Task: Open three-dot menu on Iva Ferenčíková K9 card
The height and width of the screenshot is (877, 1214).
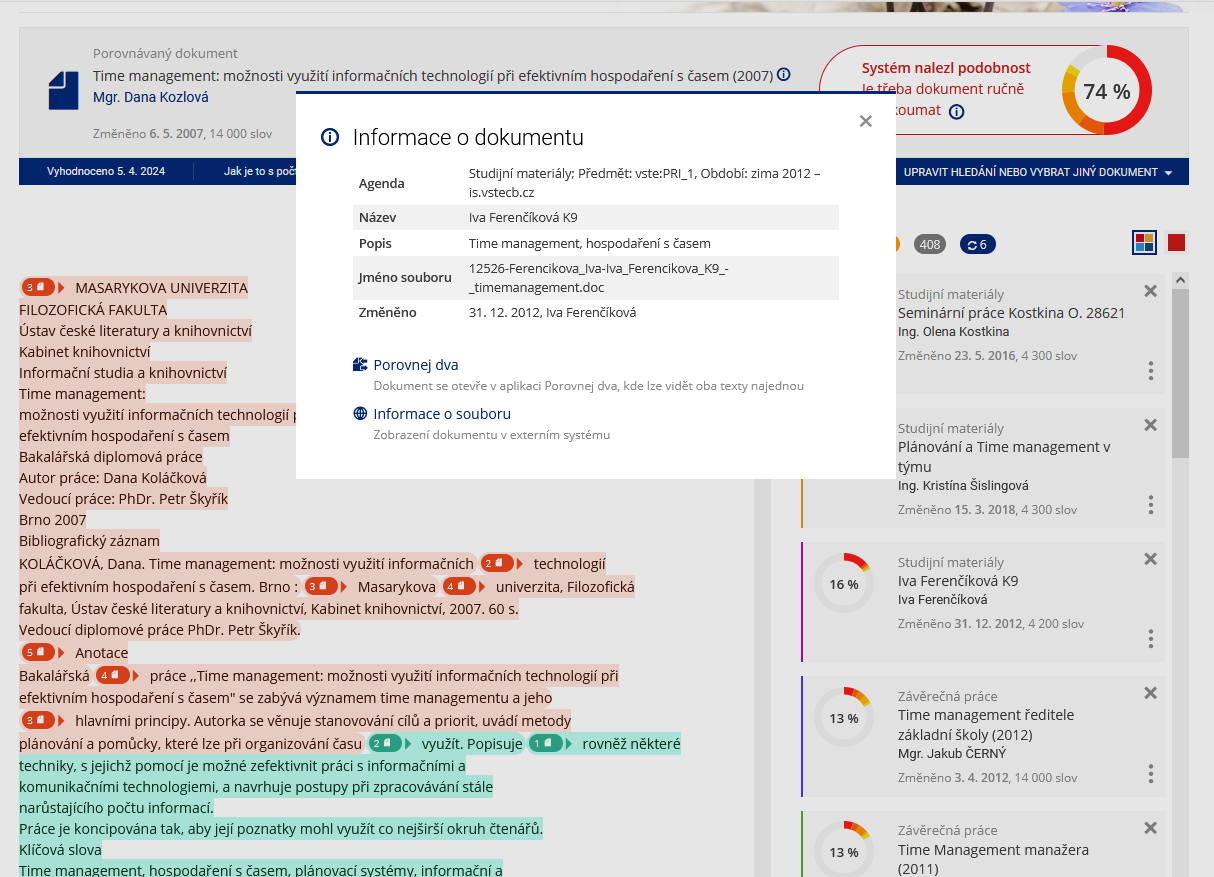Action: pyautogui.click(x=1151, y=639)
